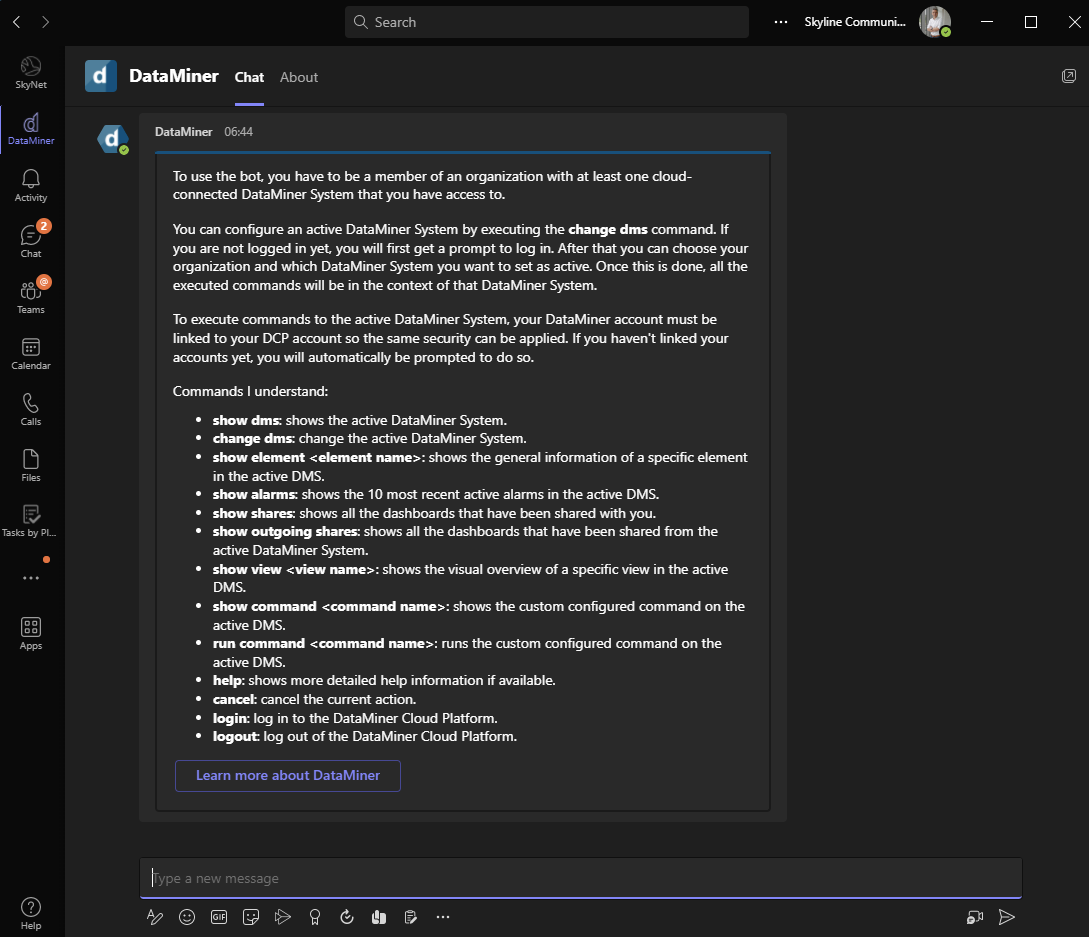
Task: Click the Skyline Communi... organization name
Action: (x=855, y=22)
